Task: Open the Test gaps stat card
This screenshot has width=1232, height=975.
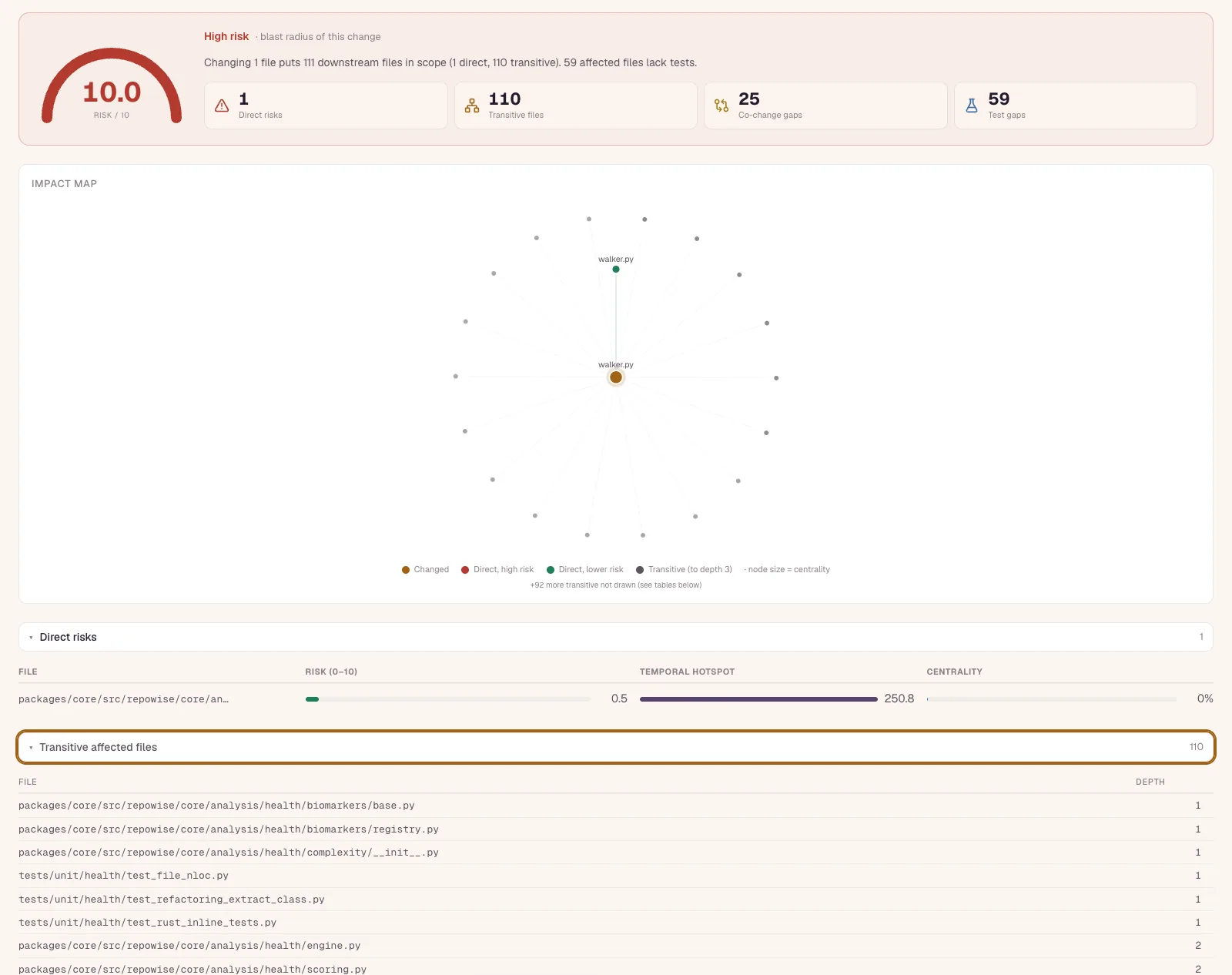Action: click(x=1076, y=106)
